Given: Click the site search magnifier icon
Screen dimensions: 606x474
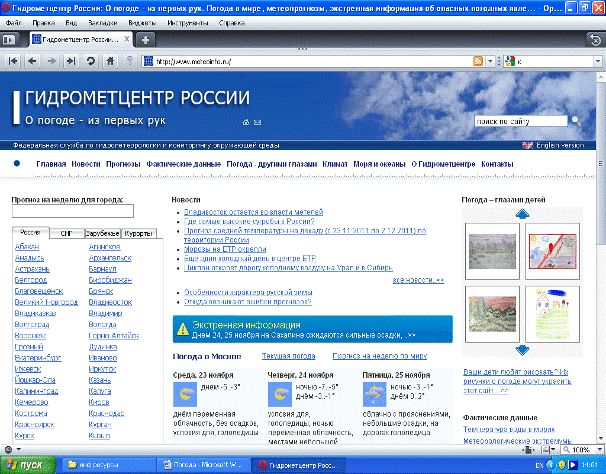Looking at the screenshot, I should coord(573,122).
